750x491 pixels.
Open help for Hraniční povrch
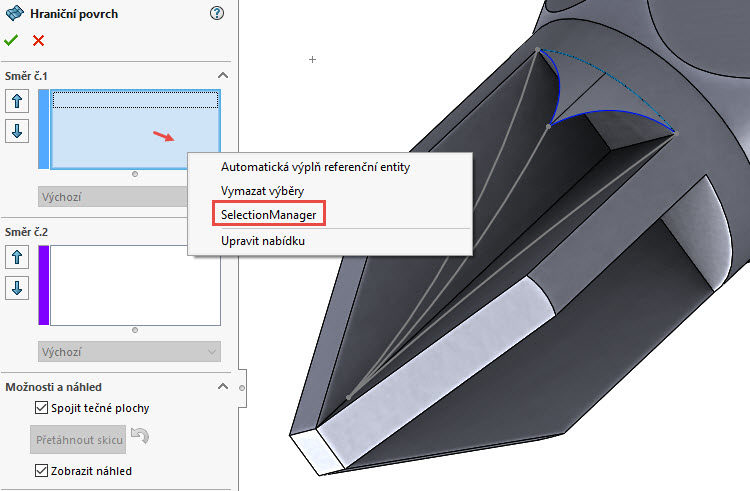(217, 13)
